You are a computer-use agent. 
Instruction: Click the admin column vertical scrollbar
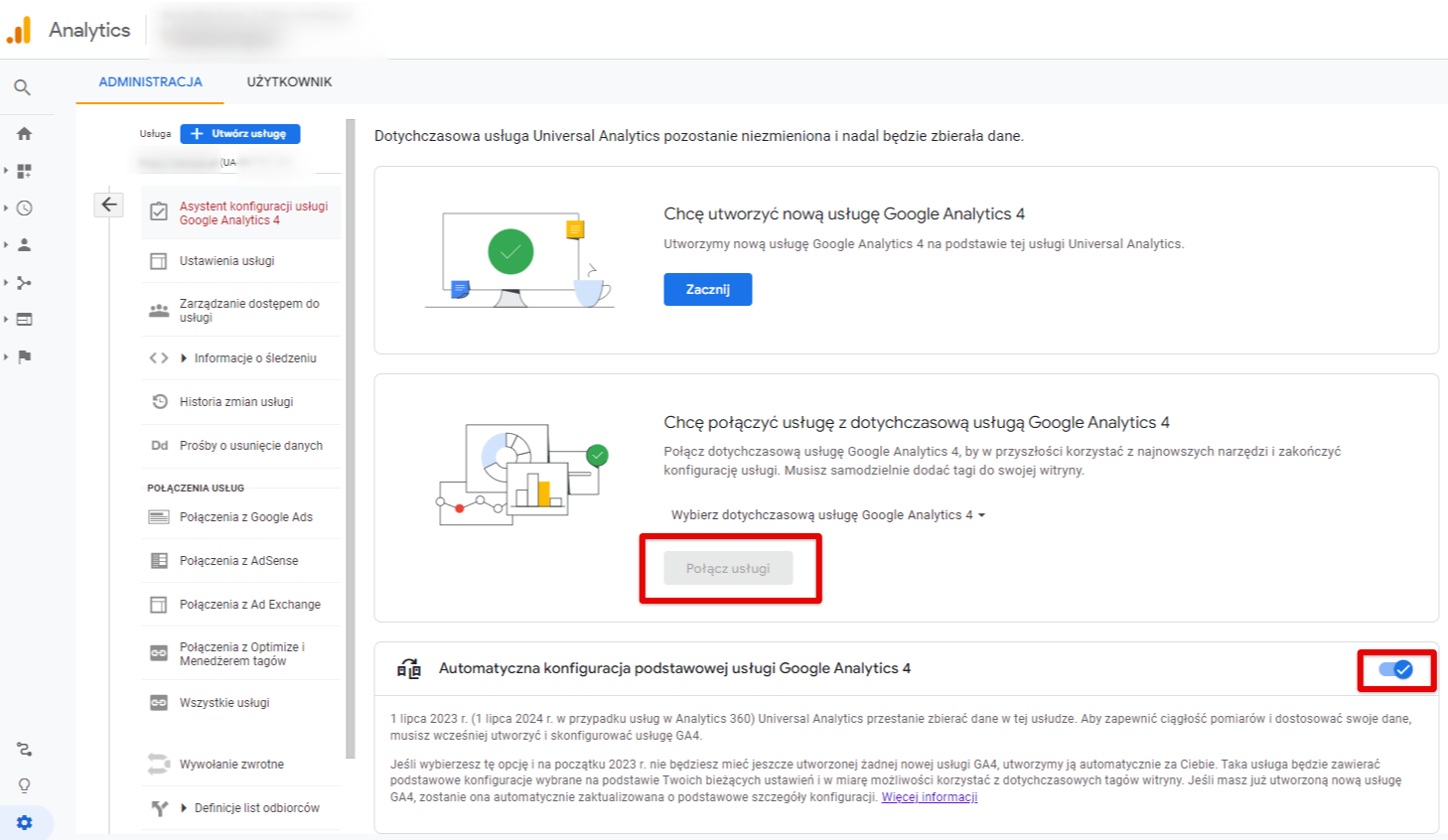pos(350,439)
